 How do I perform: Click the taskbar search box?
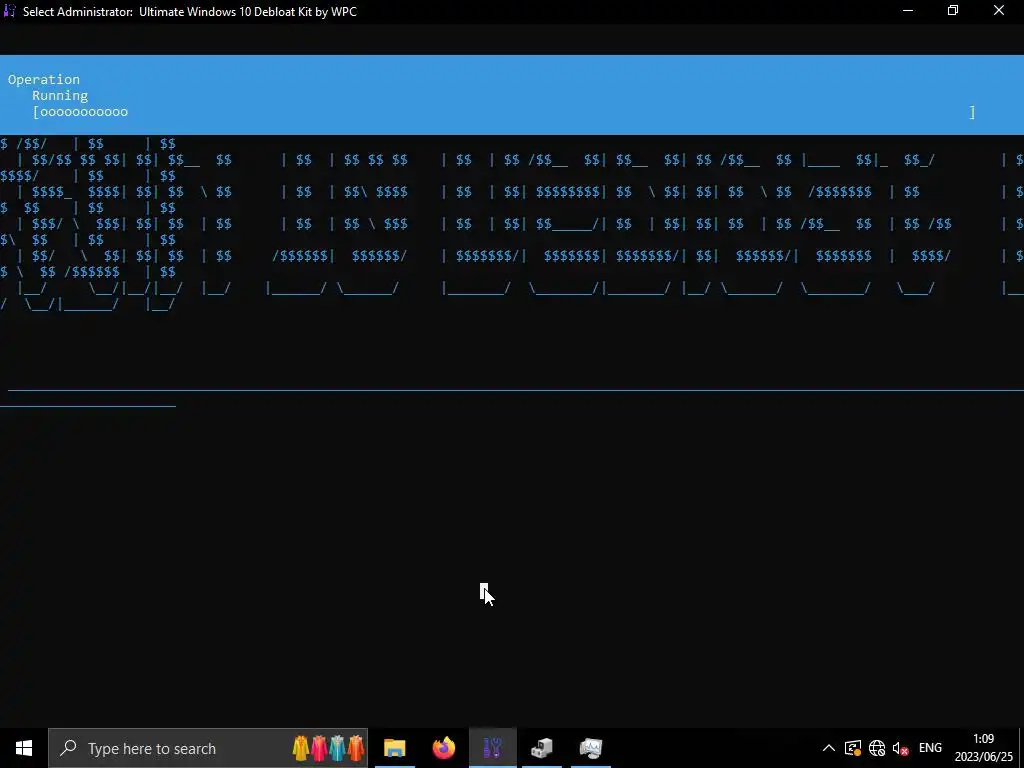click(x=208, y=748)
